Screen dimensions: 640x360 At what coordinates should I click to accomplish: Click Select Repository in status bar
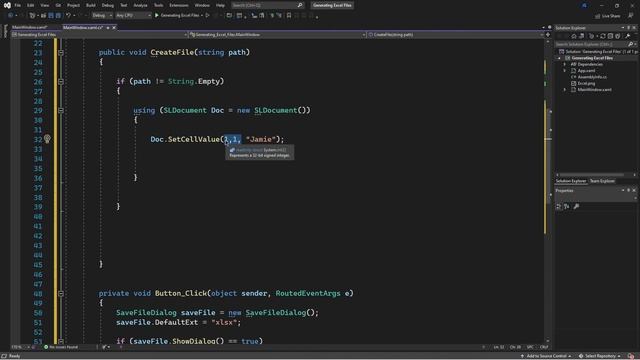pyautogui.click(x=600, y=356)
